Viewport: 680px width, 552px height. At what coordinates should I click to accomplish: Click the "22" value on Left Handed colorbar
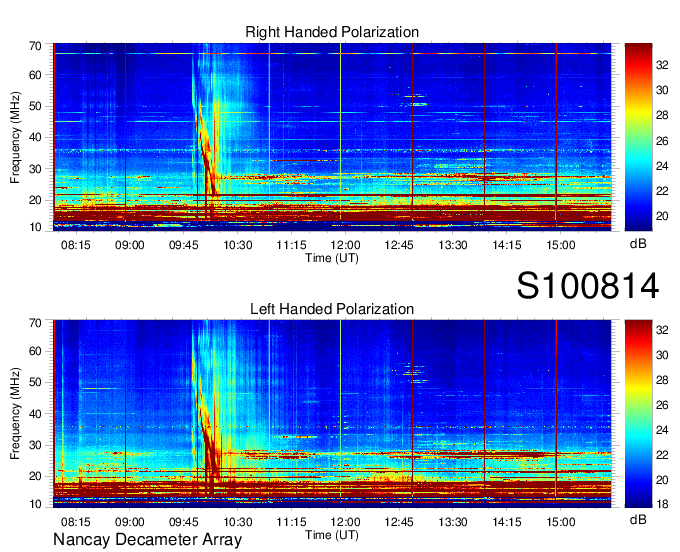(x=662, y=455)
